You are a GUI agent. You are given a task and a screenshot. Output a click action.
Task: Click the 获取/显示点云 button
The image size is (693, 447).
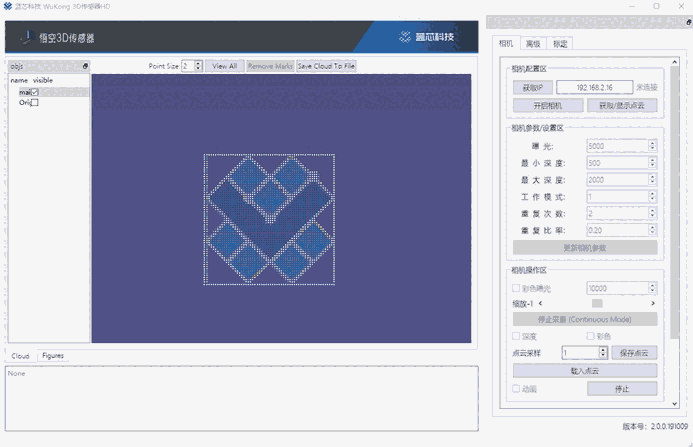pos(622,105)
